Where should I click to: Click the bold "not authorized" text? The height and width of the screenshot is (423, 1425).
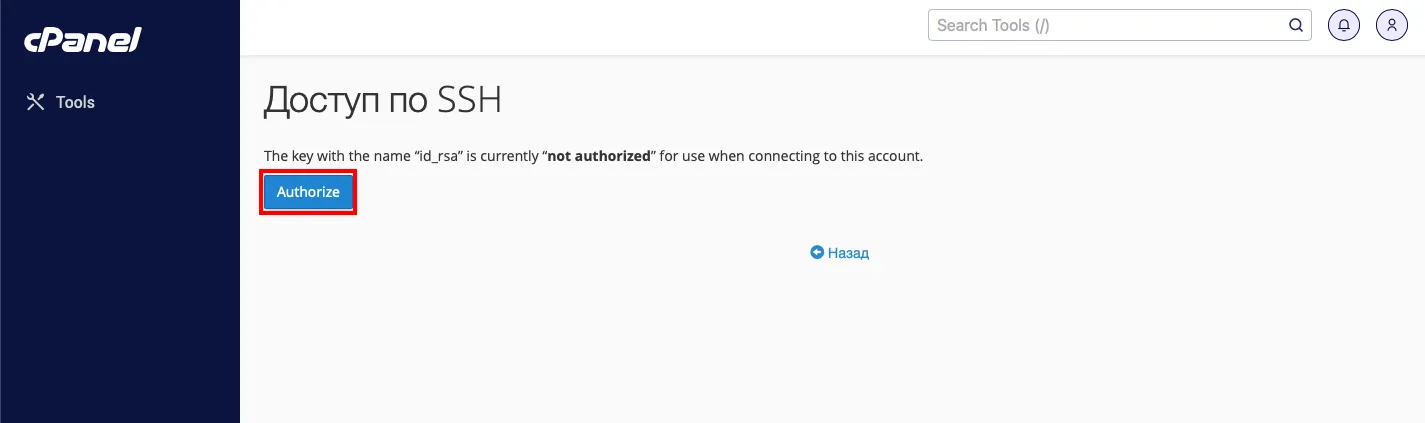point(599,157)
